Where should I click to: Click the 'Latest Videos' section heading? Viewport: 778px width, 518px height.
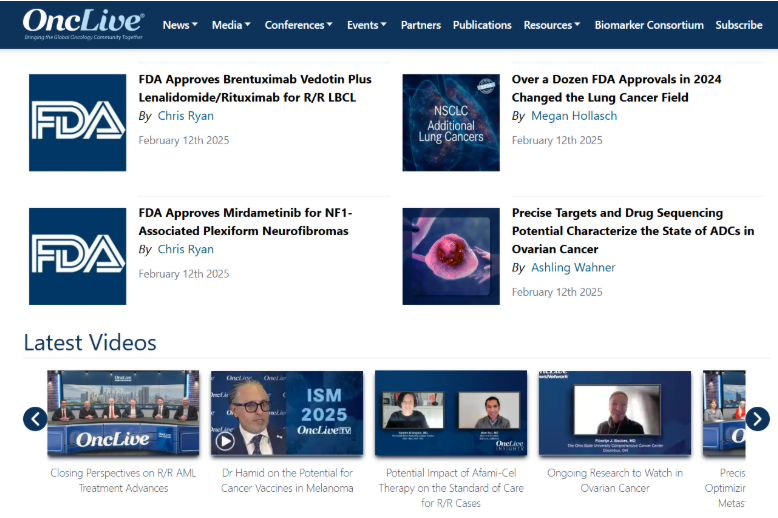90,342
